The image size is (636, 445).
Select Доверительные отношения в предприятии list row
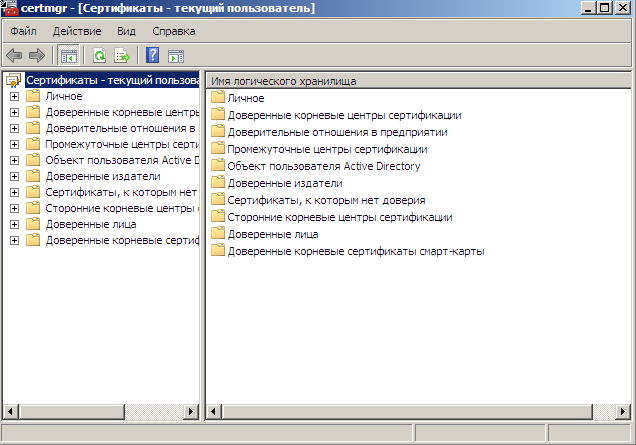(x=337, y=132)
